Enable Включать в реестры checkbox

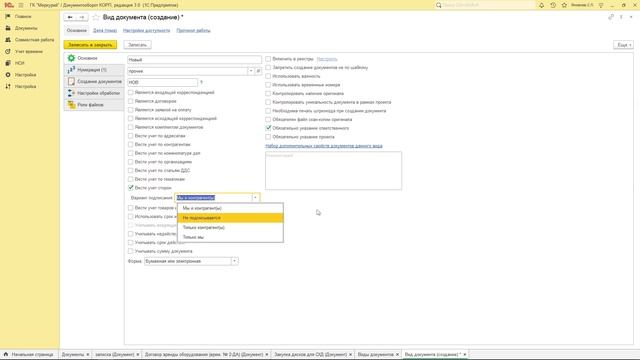(x=268, y=59)
